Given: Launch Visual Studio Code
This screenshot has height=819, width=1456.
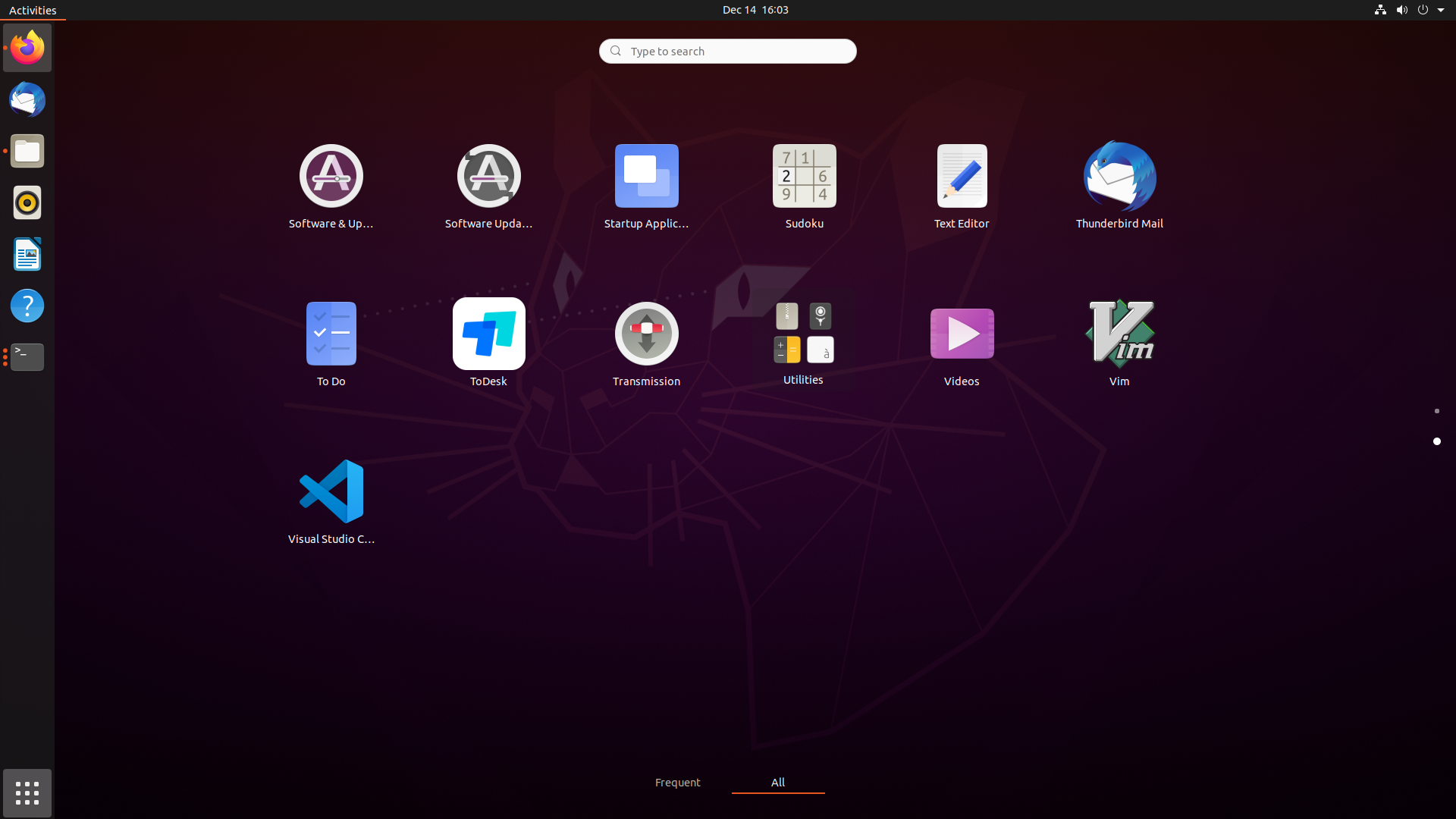Looking at the screenshot, I should tap(331, 502).
